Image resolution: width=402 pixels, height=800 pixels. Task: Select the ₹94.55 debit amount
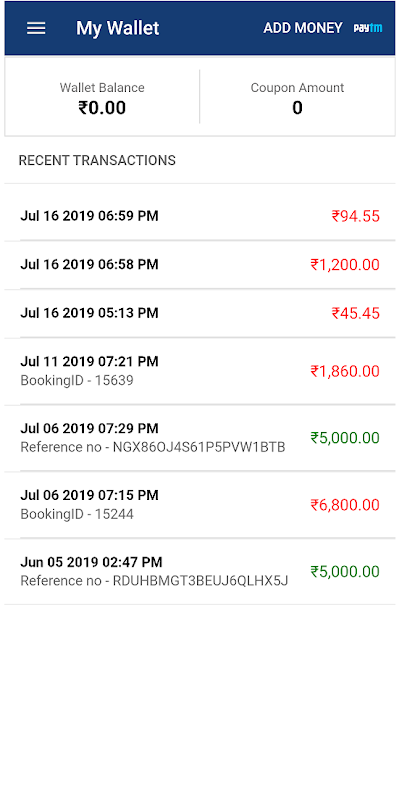pos(356,216)
